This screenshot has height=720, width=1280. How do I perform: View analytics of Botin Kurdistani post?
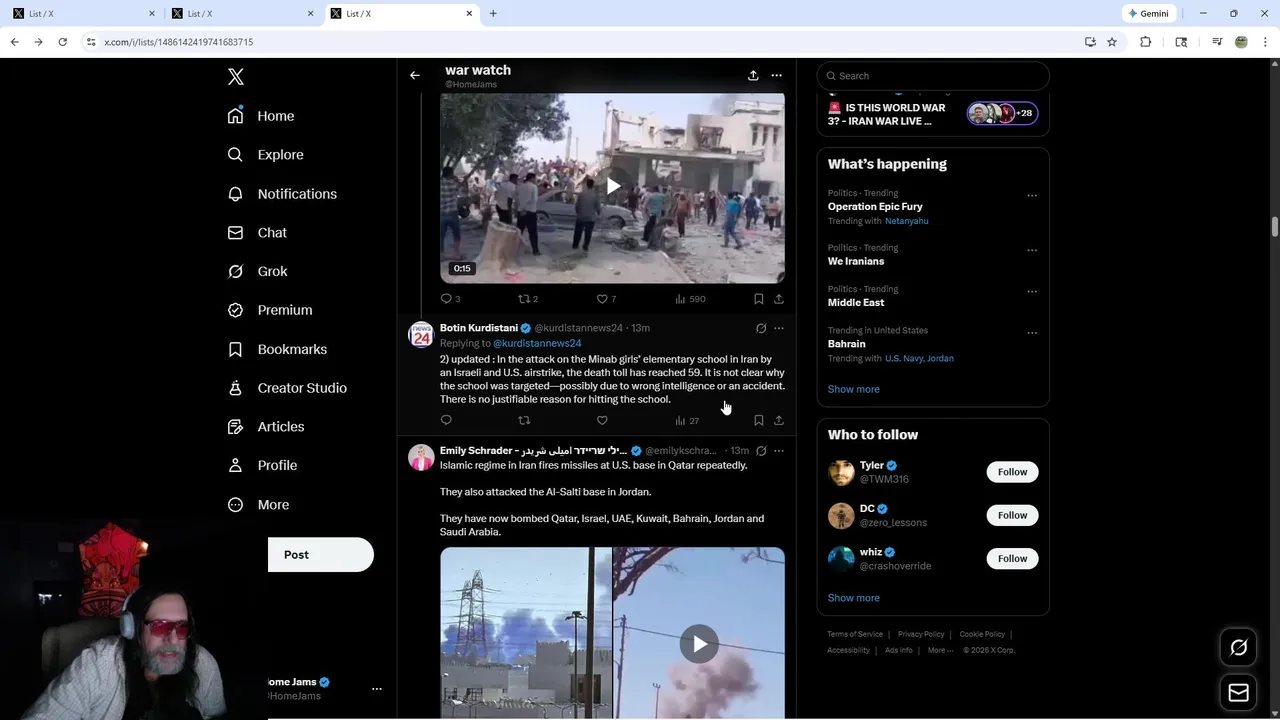pyautogui.click(x=687, y=420)
